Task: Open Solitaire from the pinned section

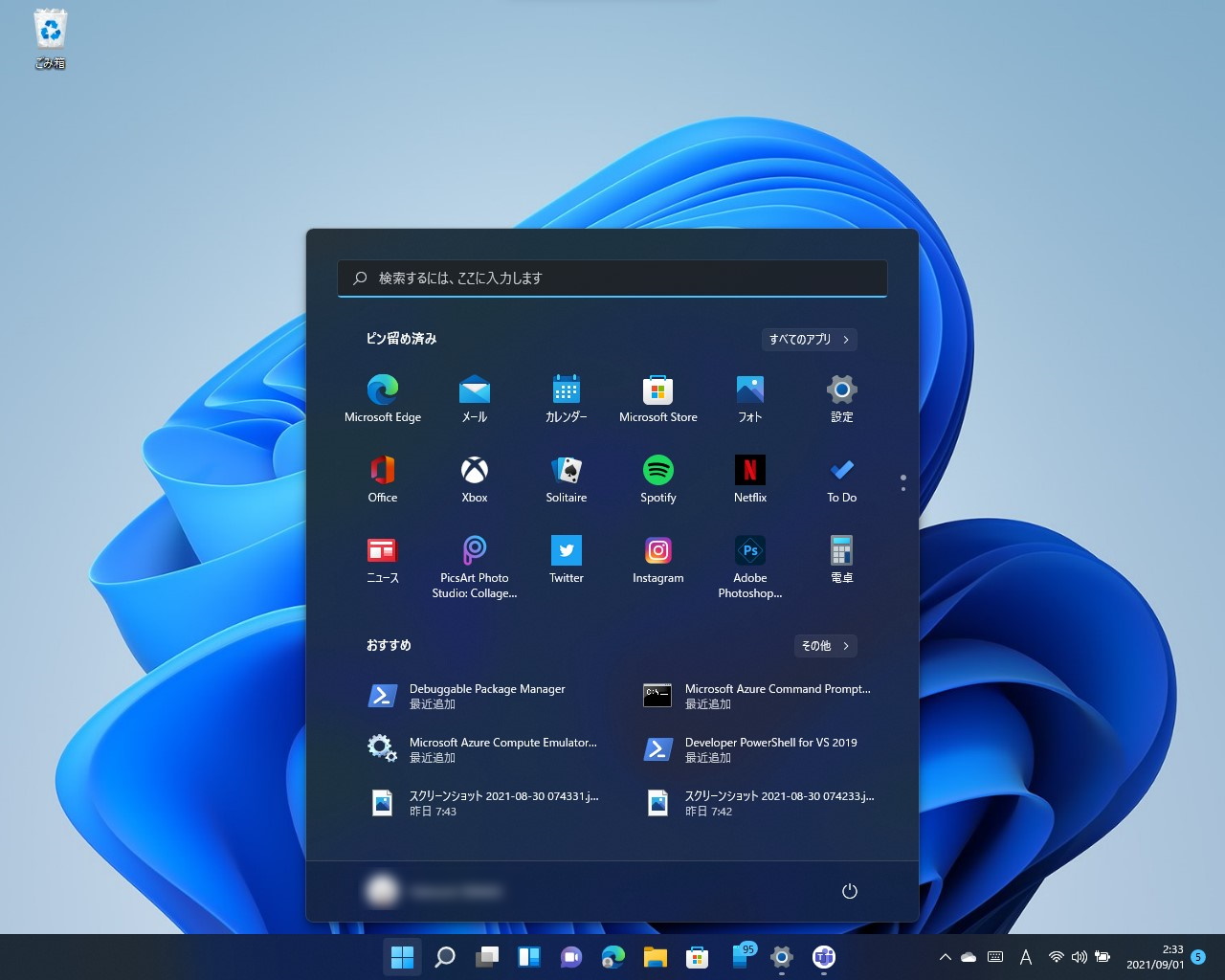Action: point(566,478)
